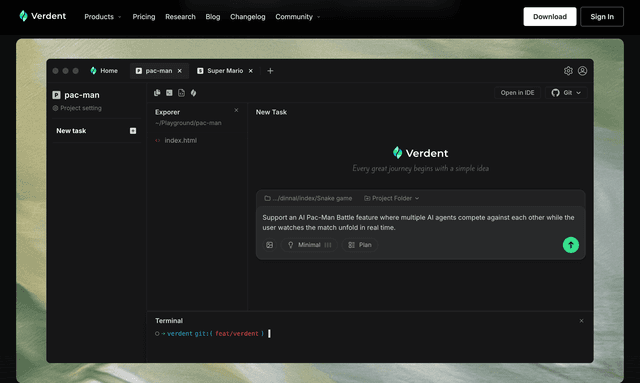The height and width of the screenshot is (383, 640).
Task: Click the pac-man project icon in sidebar
Action: (x=56, y=95)
